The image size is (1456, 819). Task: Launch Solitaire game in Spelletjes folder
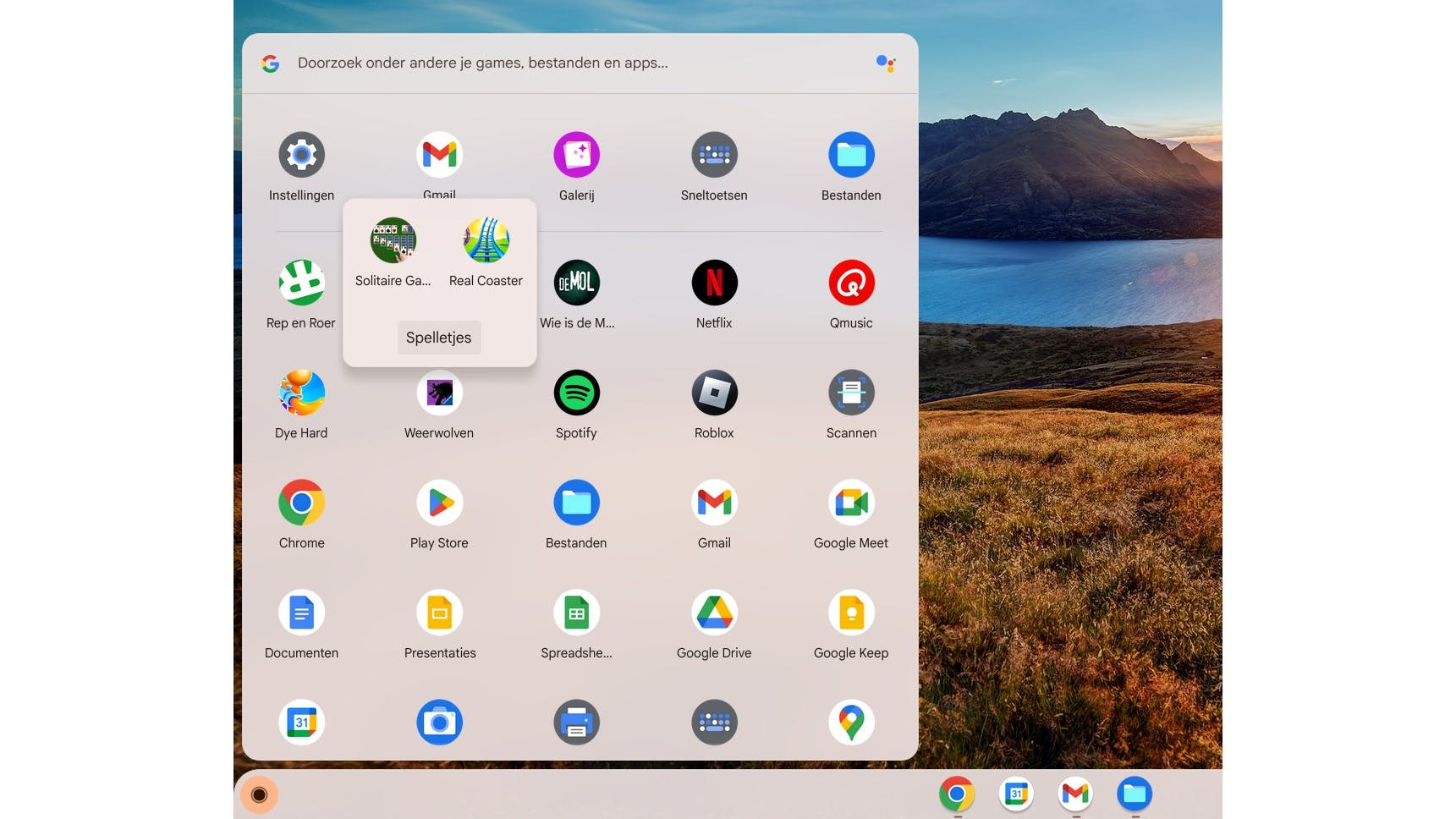pos(393,240)
